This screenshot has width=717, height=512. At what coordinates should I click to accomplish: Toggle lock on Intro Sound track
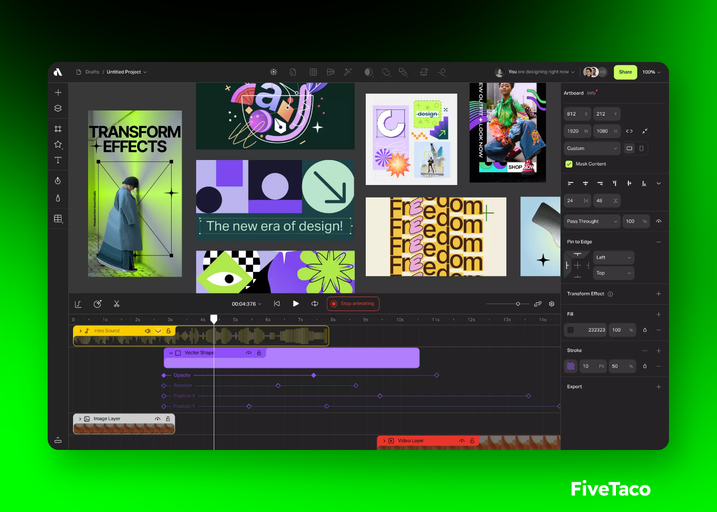[169, 331]
